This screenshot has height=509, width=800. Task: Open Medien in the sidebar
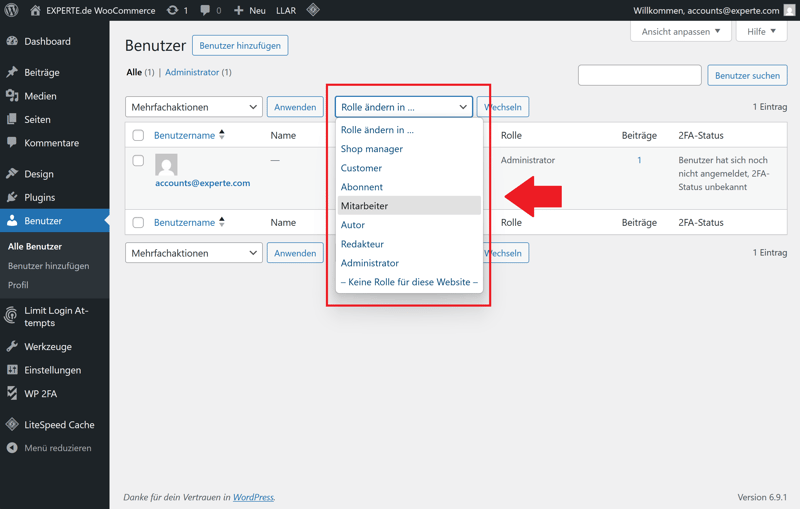point(40,96)
